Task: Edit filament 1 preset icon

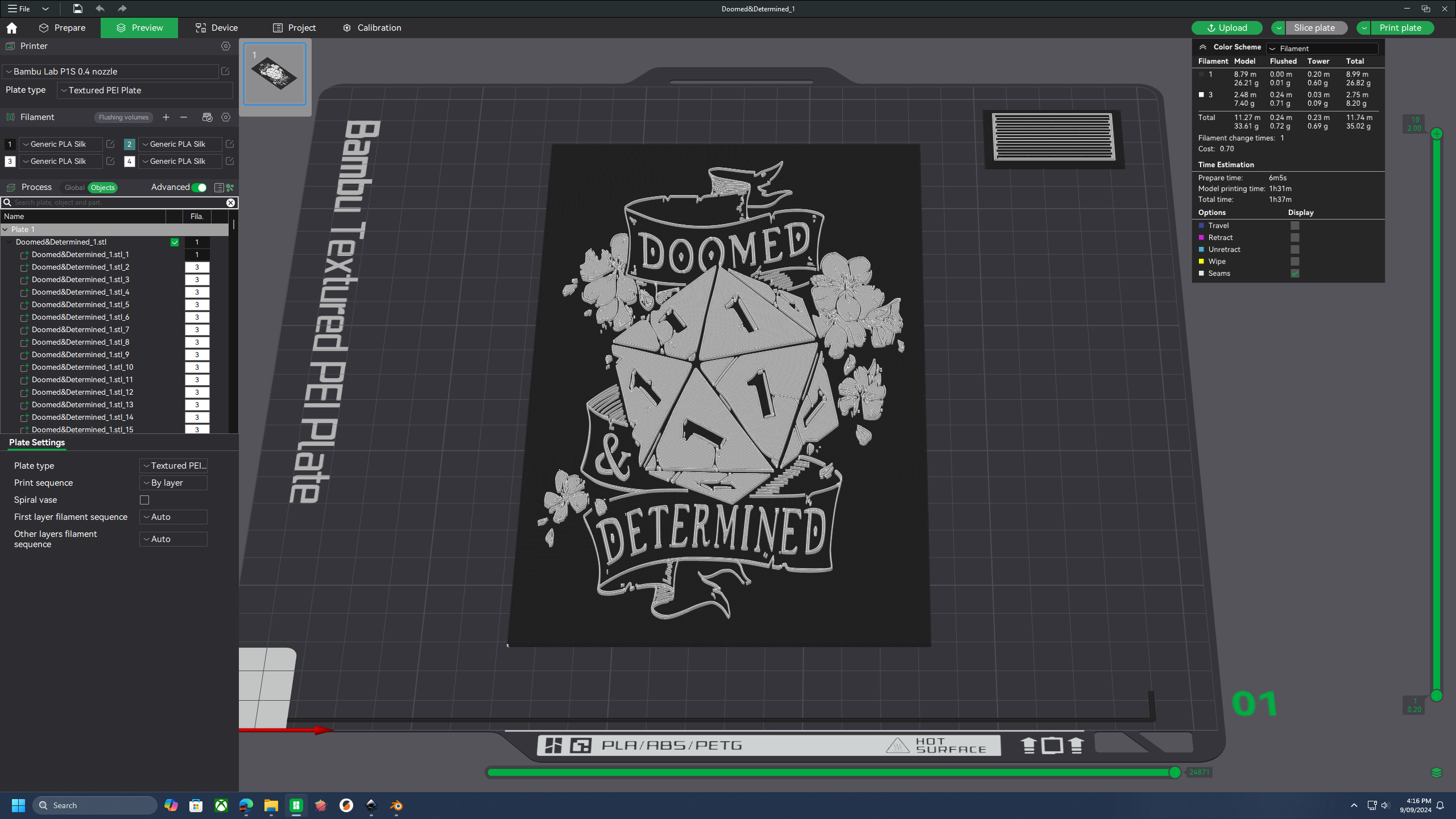Action: click(x=110, y=144)
